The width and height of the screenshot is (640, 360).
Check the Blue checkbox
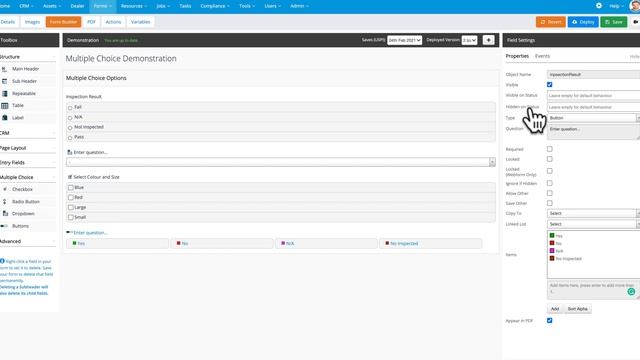[x=71, y=187]
